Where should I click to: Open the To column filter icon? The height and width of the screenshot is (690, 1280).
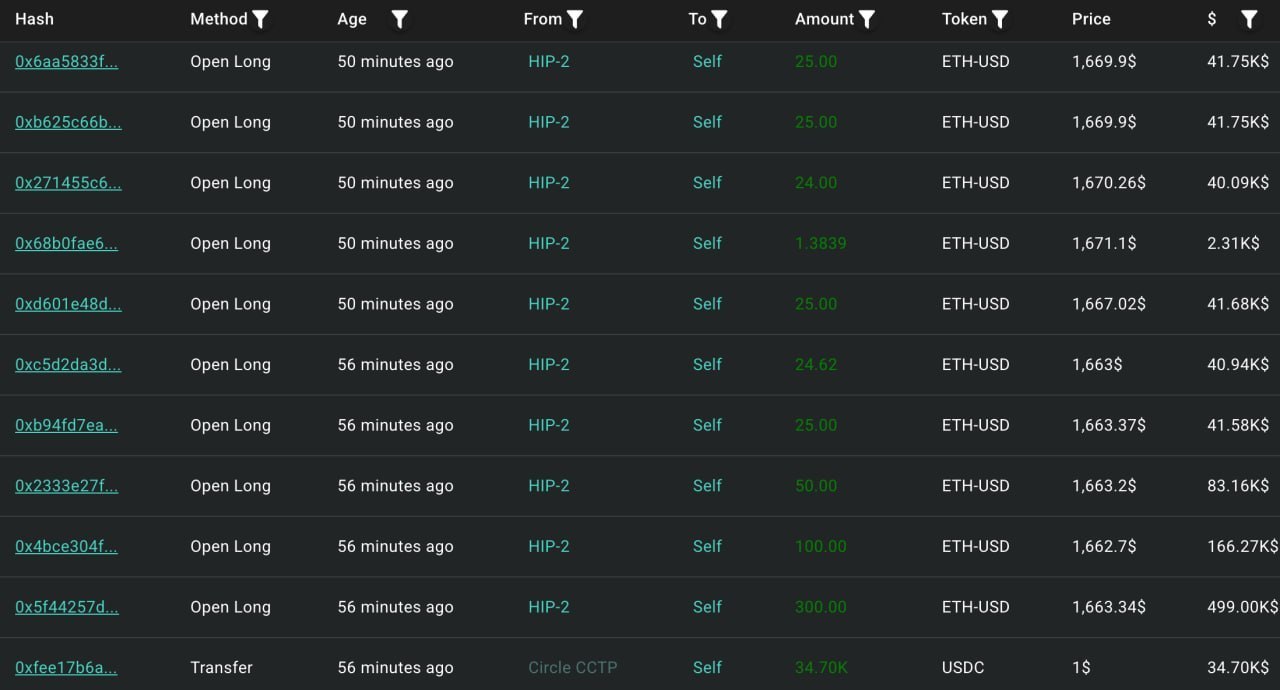(719, 19)
